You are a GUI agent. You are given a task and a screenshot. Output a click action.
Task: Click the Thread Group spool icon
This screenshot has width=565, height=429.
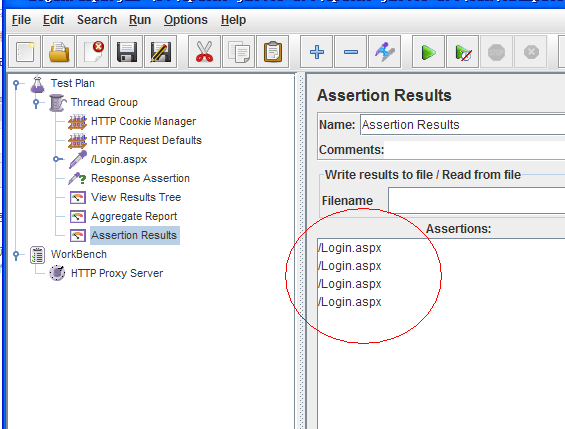pos(58,103)
